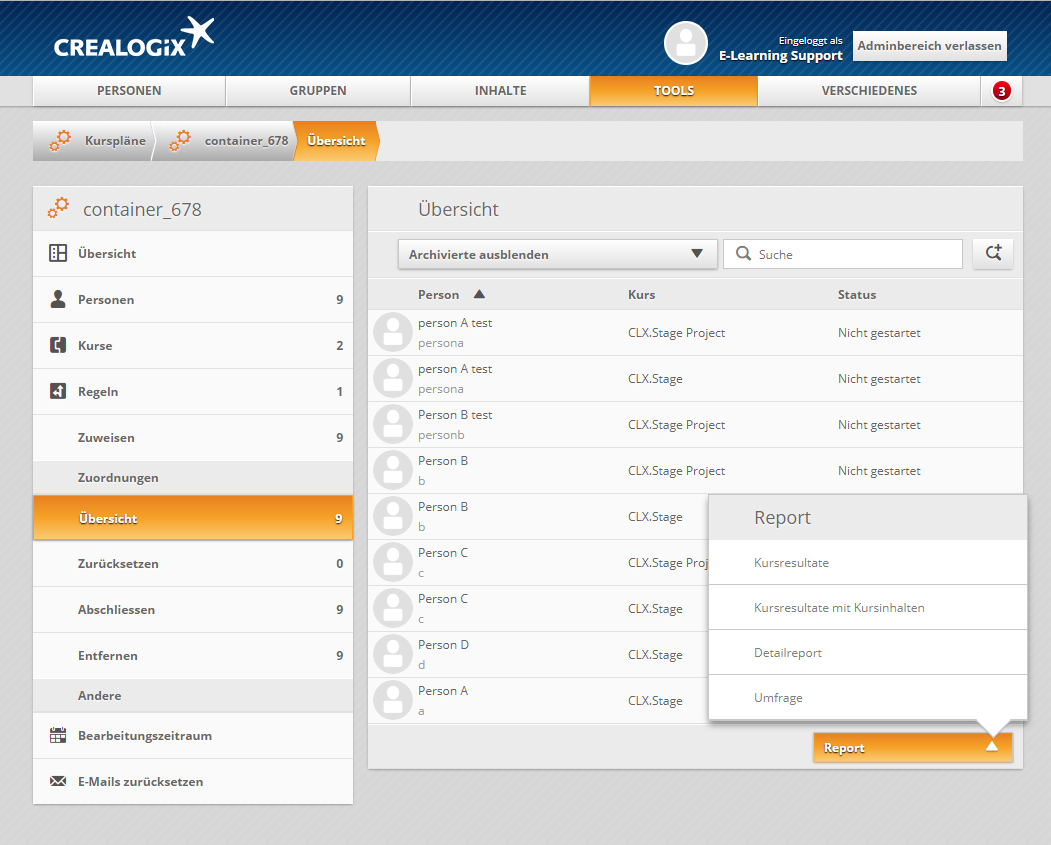Click the Bearbeitungszeitraum calendar icon
This screenshot has width=1051, height=845.
tap(58, 735)
